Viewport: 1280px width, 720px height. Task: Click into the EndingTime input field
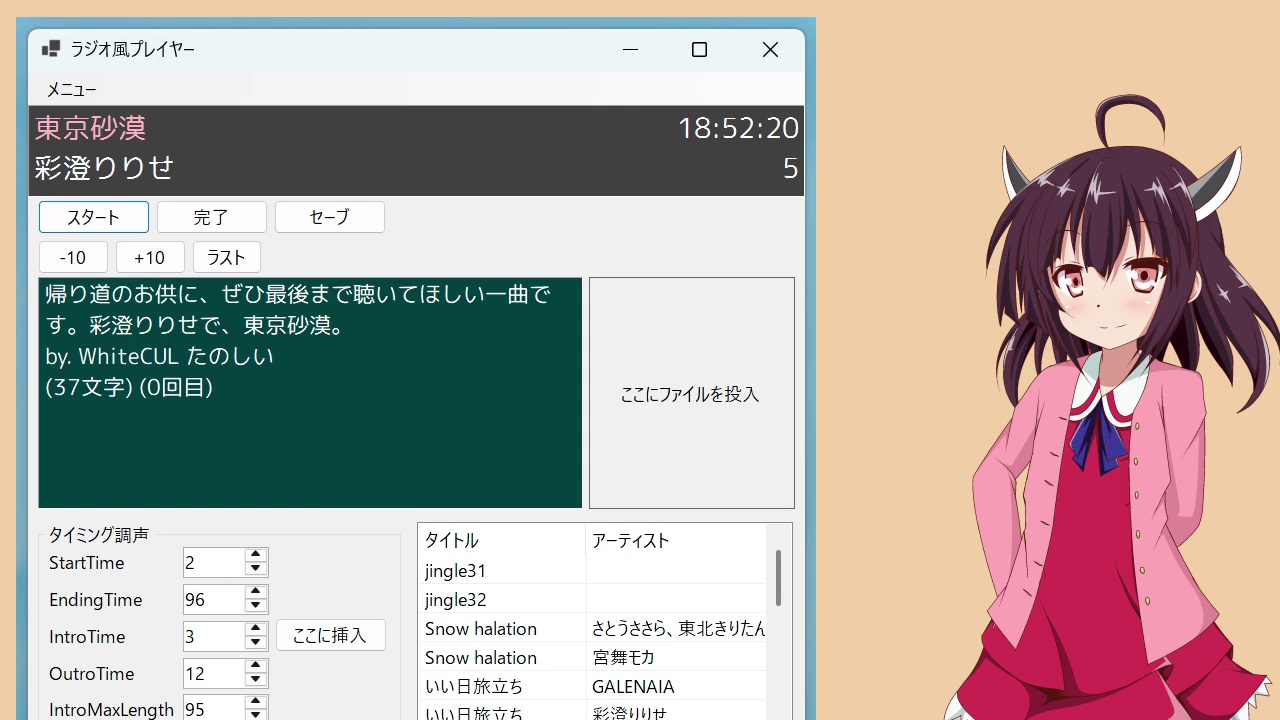(213, 600)
